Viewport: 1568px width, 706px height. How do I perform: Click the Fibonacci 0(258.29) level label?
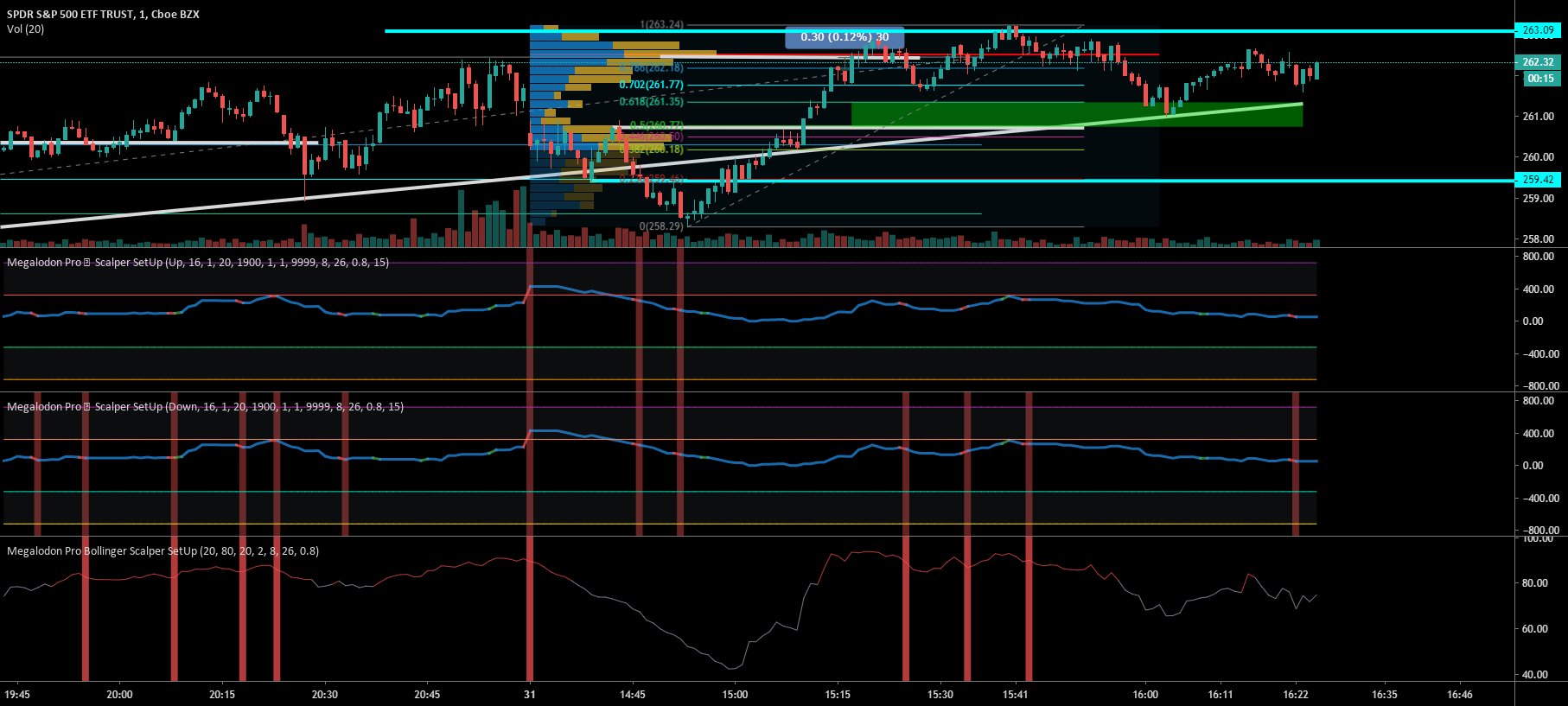click(661, 226)
